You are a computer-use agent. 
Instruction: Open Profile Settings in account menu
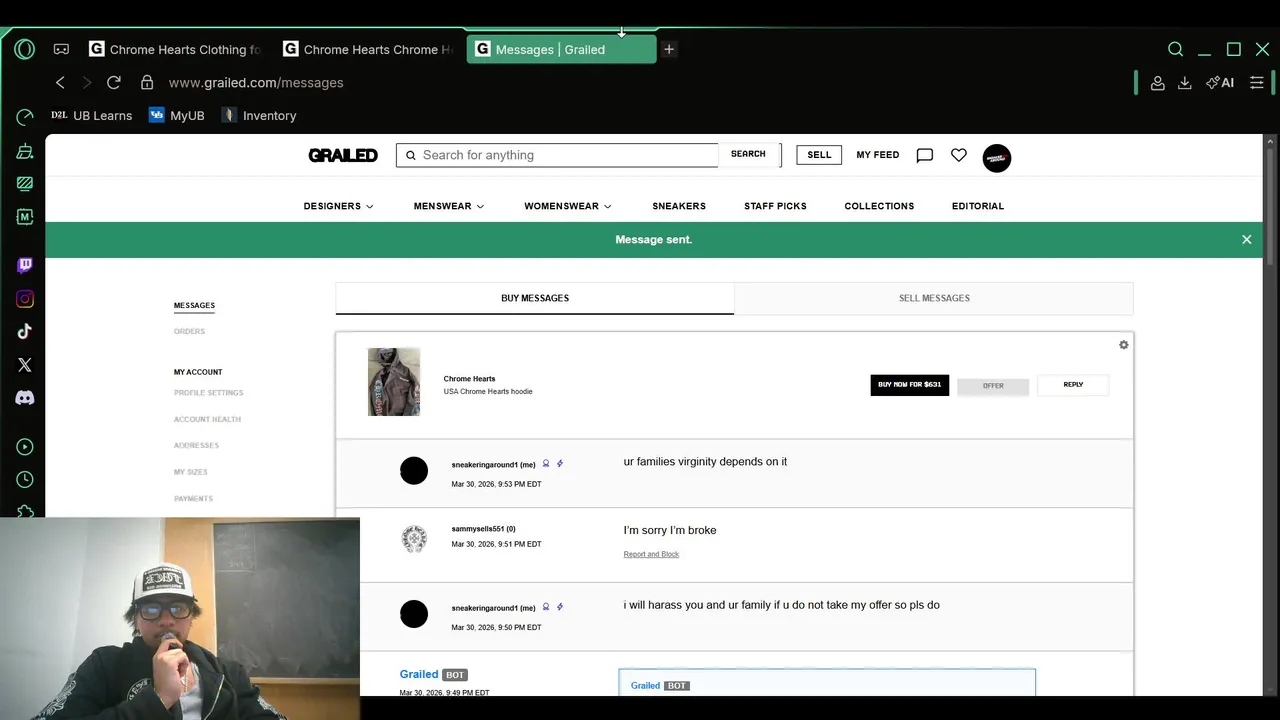coord(208,393)
